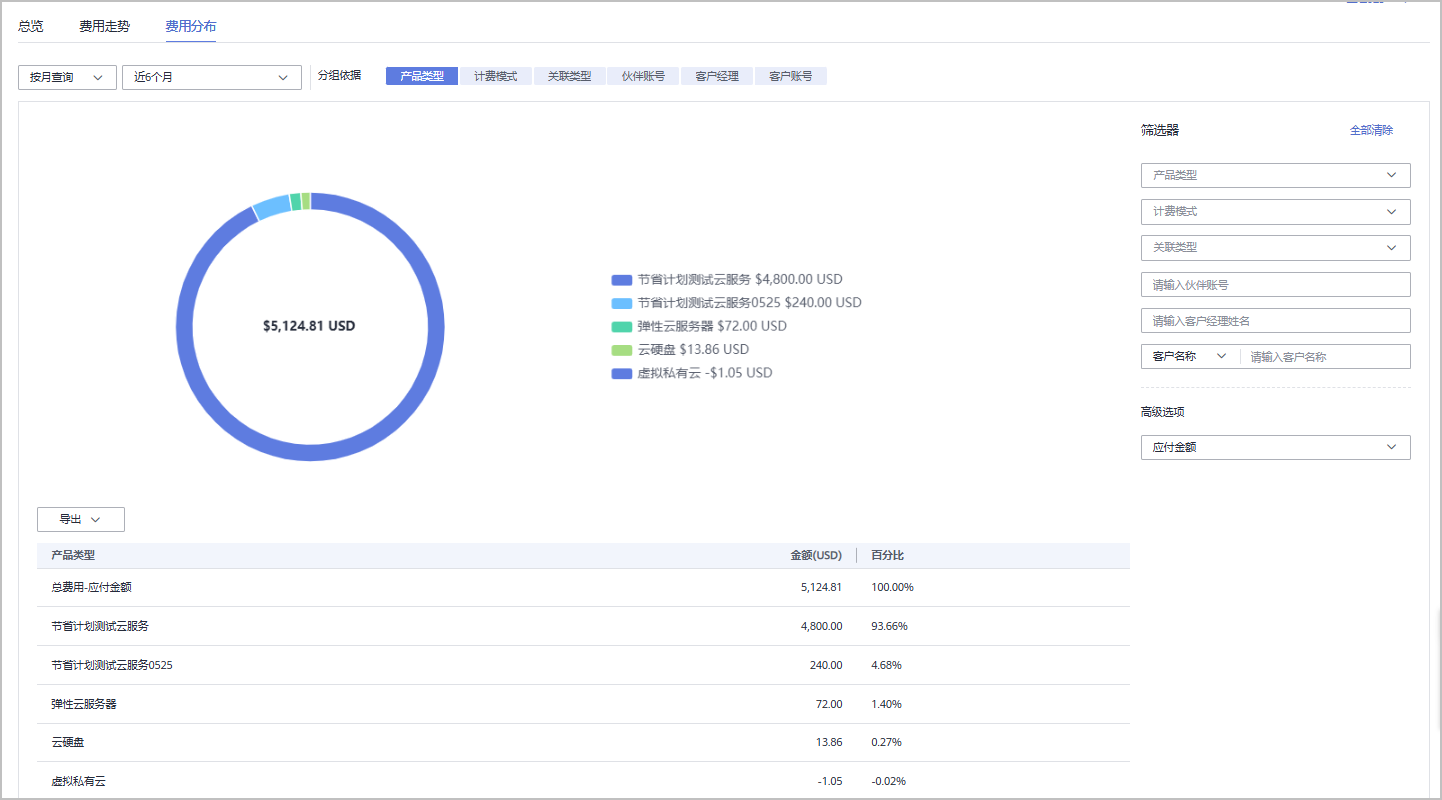The width and height of the screenshot is (1442, 800).
Task: Click the 导出 export button
Action: (x=80, y=519)
